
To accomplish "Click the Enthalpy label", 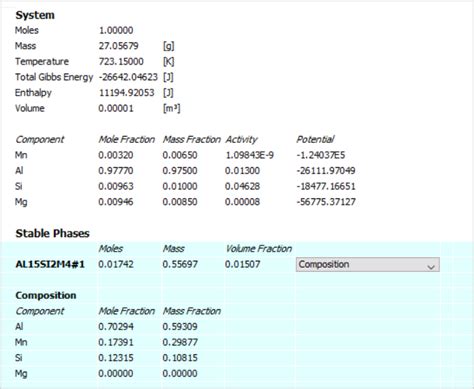I will (x=33, y=93).
